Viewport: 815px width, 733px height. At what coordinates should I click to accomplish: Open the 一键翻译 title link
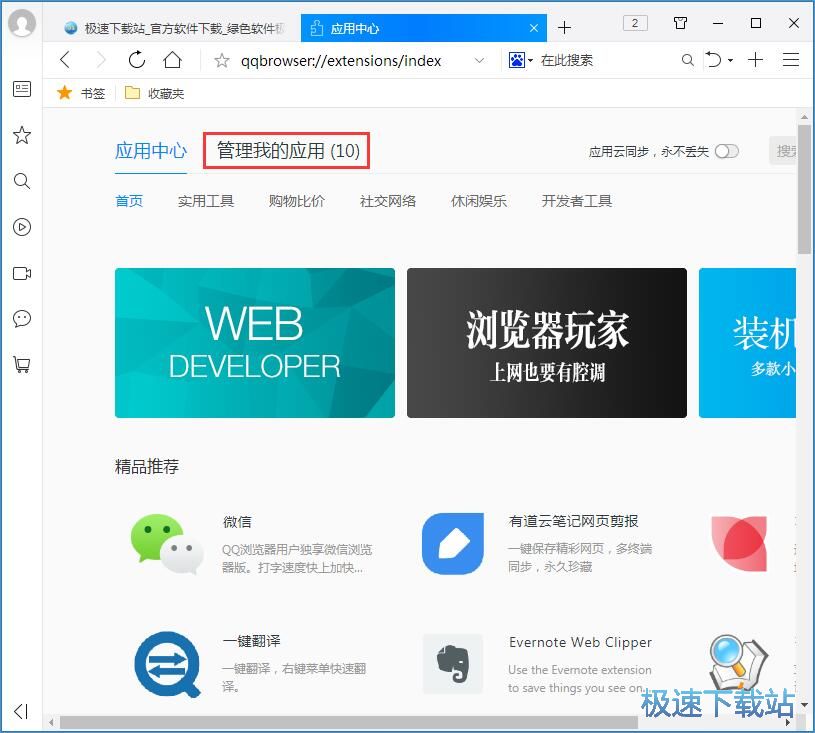252,641
